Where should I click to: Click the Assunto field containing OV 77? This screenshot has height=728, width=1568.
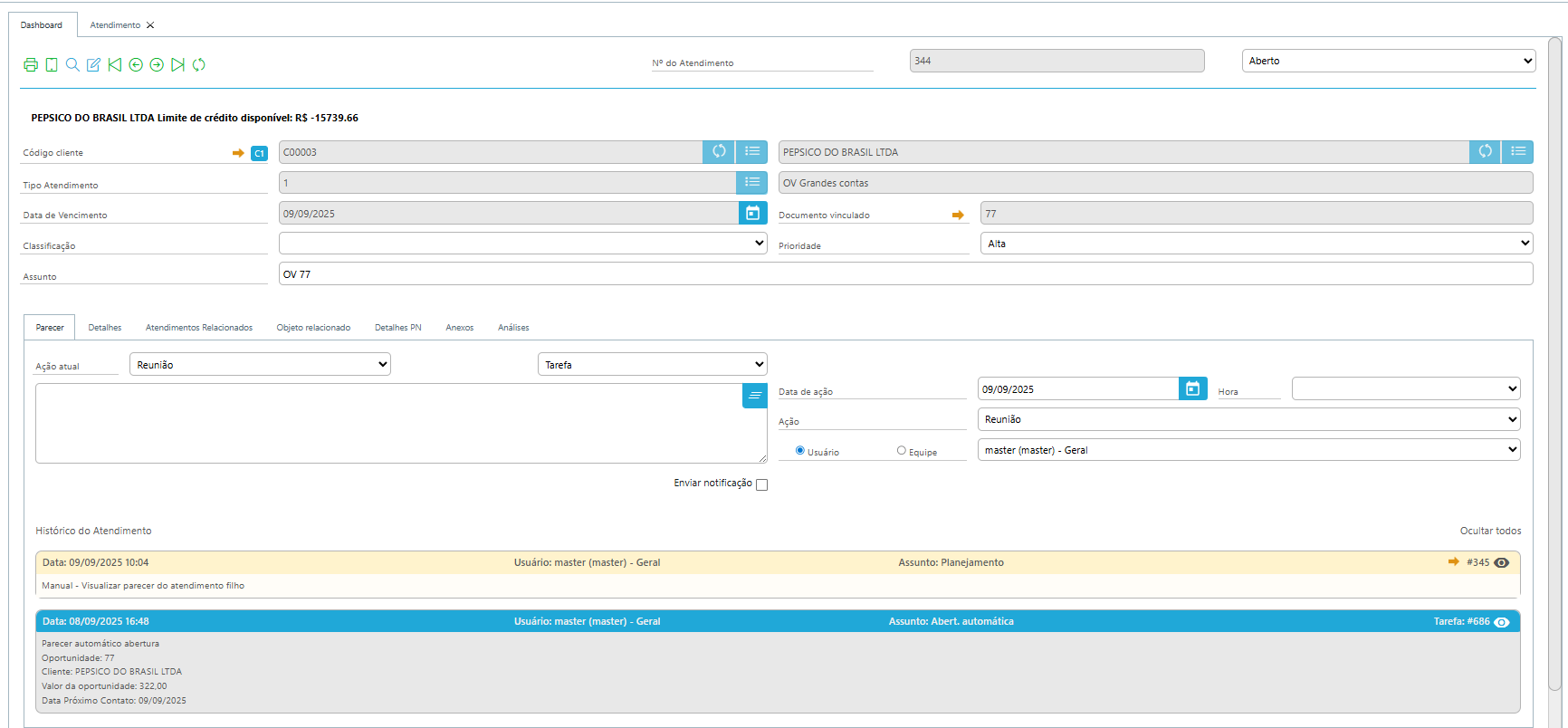point(906,273)
